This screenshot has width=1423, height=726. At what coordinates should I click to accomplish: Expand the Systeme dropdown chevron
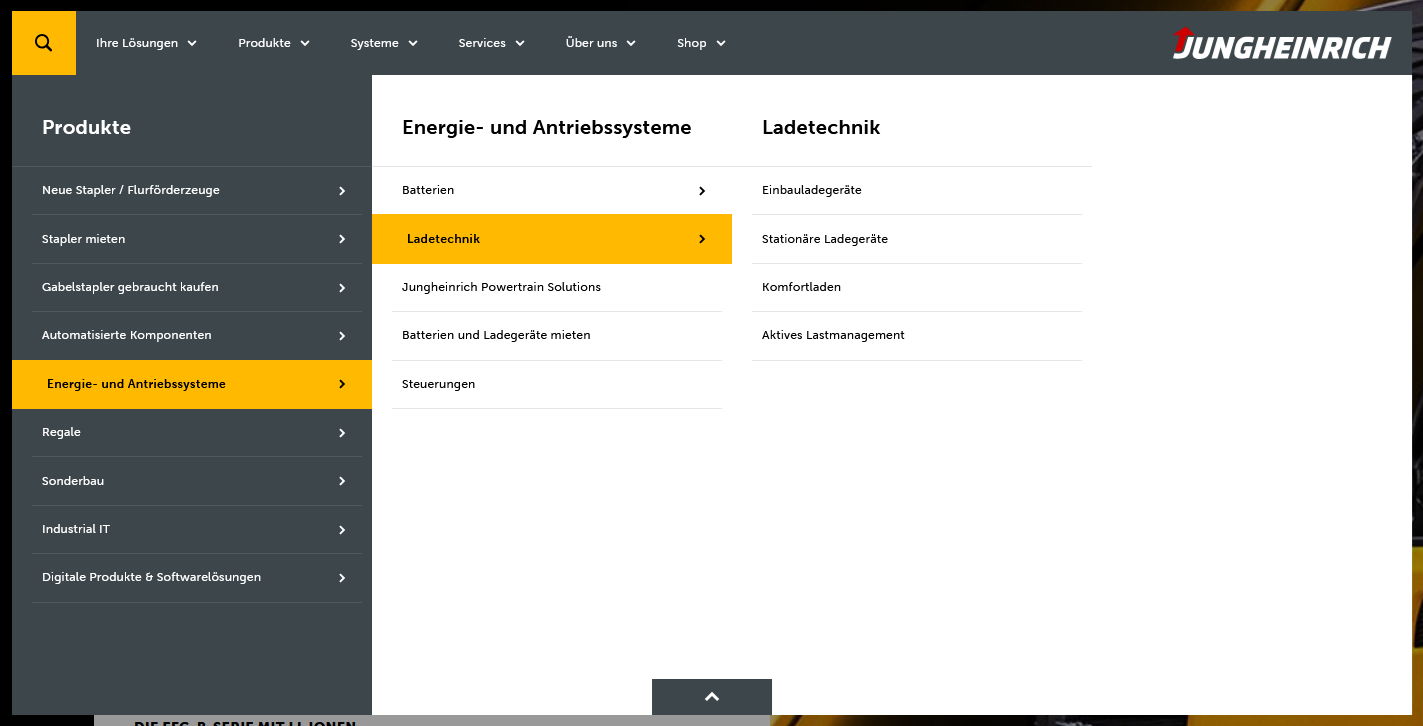pyautogui.click(x=413, y=43)
